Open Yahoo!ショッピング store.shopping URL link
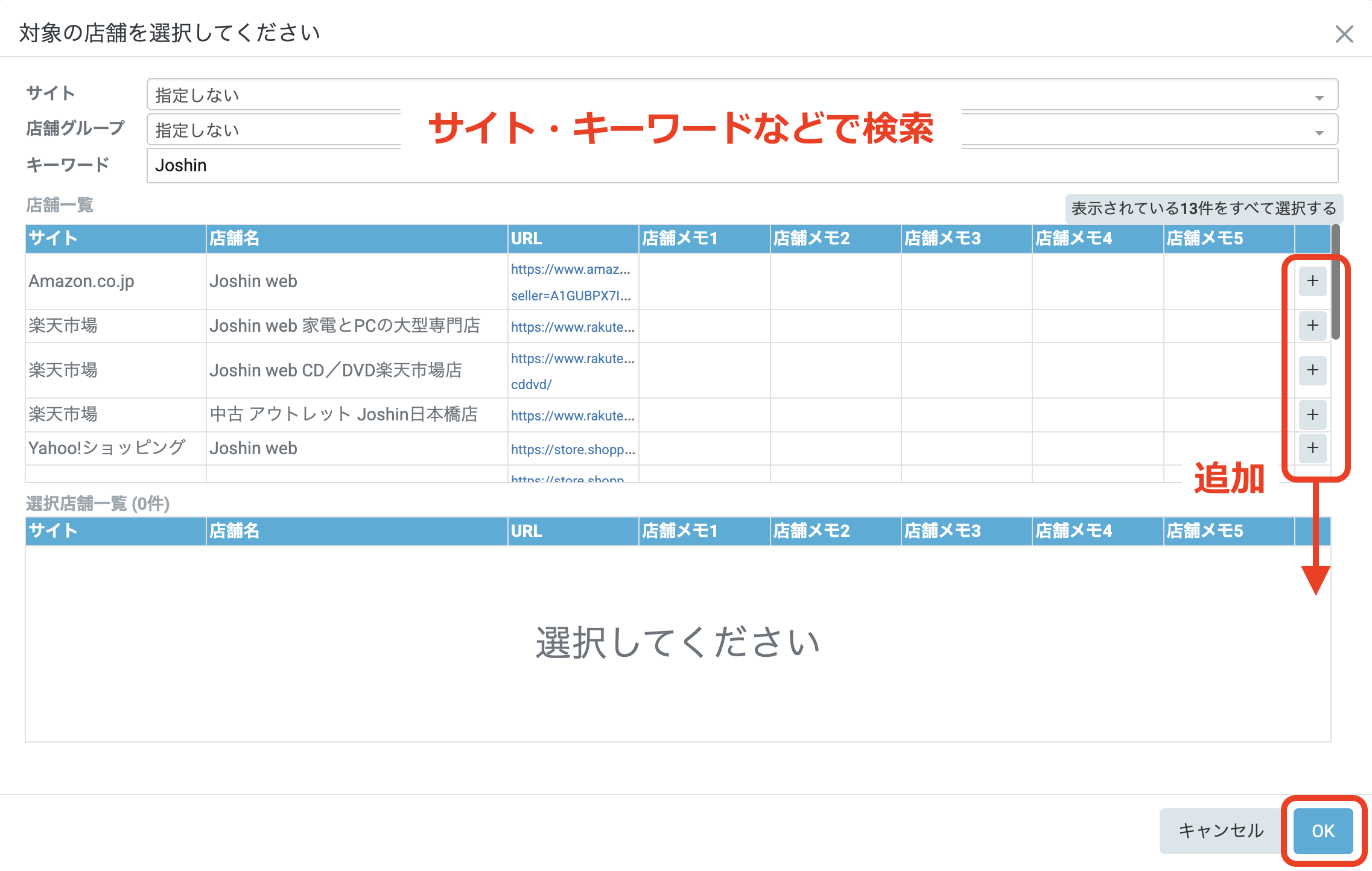The width and height of the screenshot is (1372, 871). pos(572,449)
